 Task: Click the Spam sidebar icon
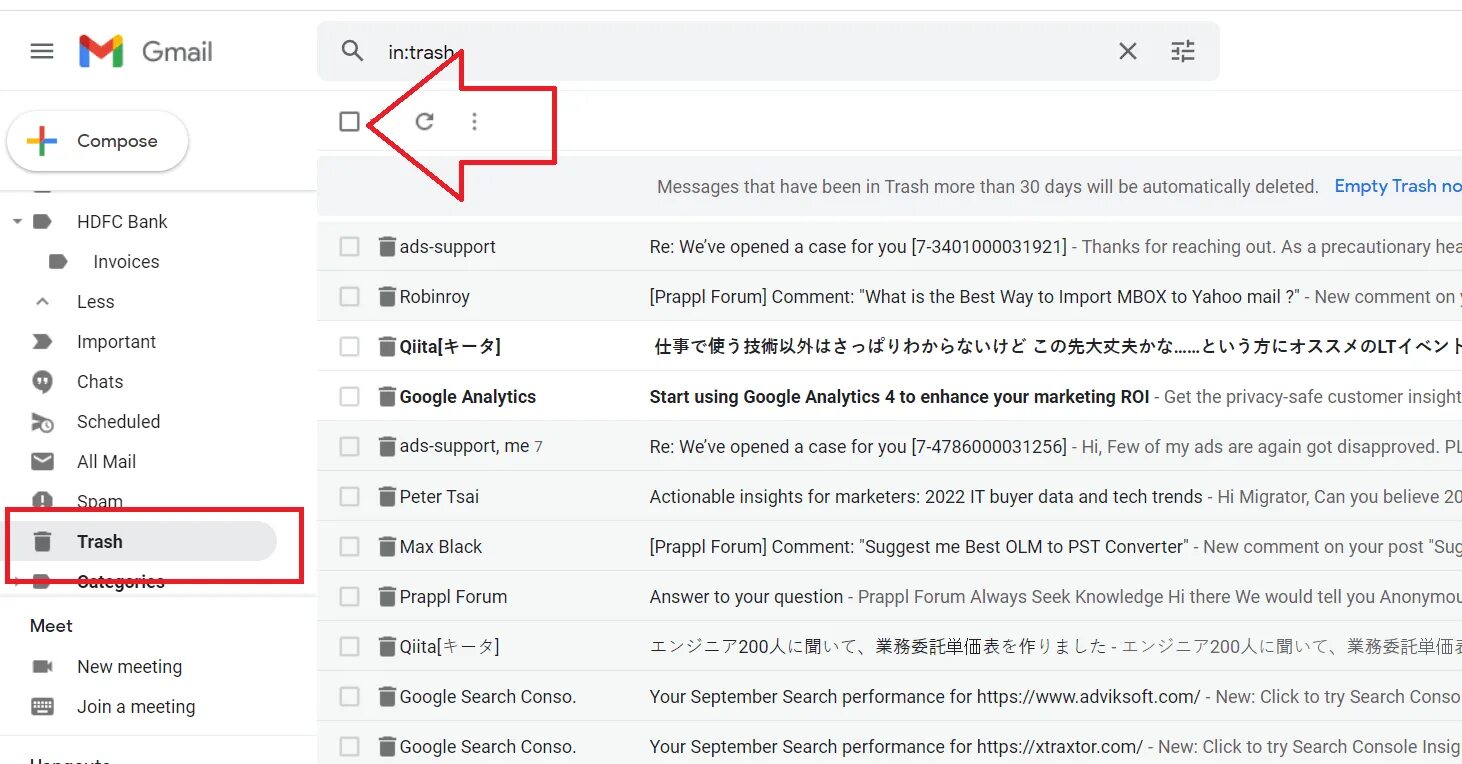coord(42,501)
